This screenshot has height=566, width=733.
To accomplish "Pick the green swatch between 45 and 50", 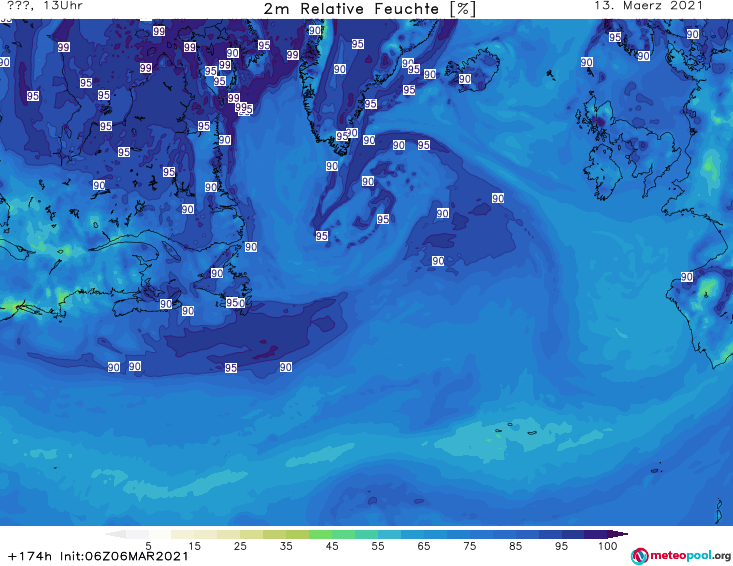I will pyautogui.click(x=343, y=534).
